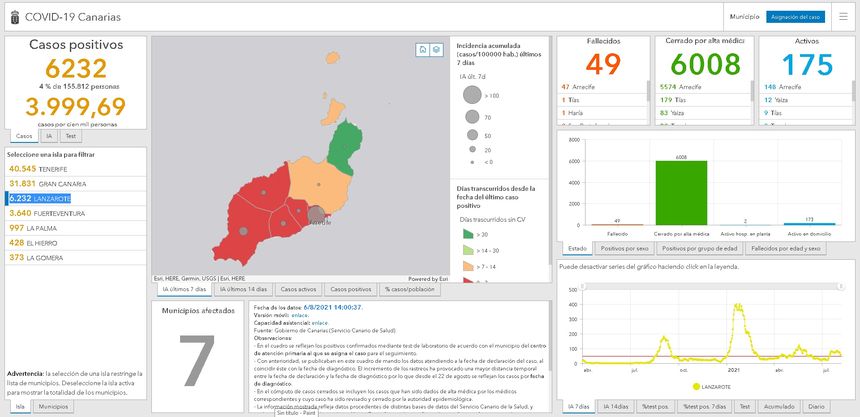This screenshot has height=417, width=860.
Task: Filter by FUERTEVENTURA island
Action: (76, 213)
